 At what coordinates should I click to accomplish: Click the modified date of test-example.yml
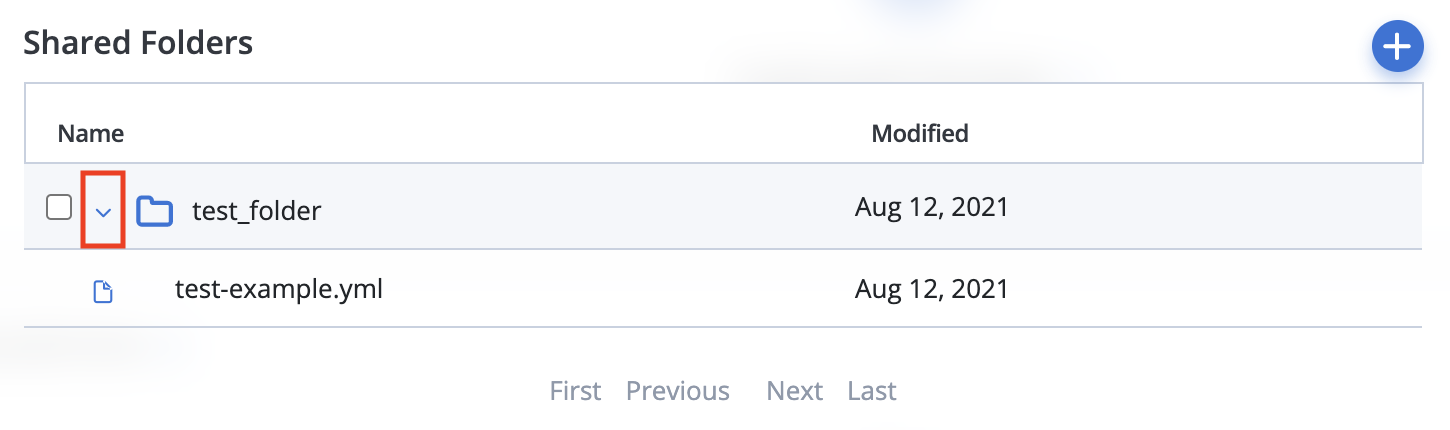[932, 290]
